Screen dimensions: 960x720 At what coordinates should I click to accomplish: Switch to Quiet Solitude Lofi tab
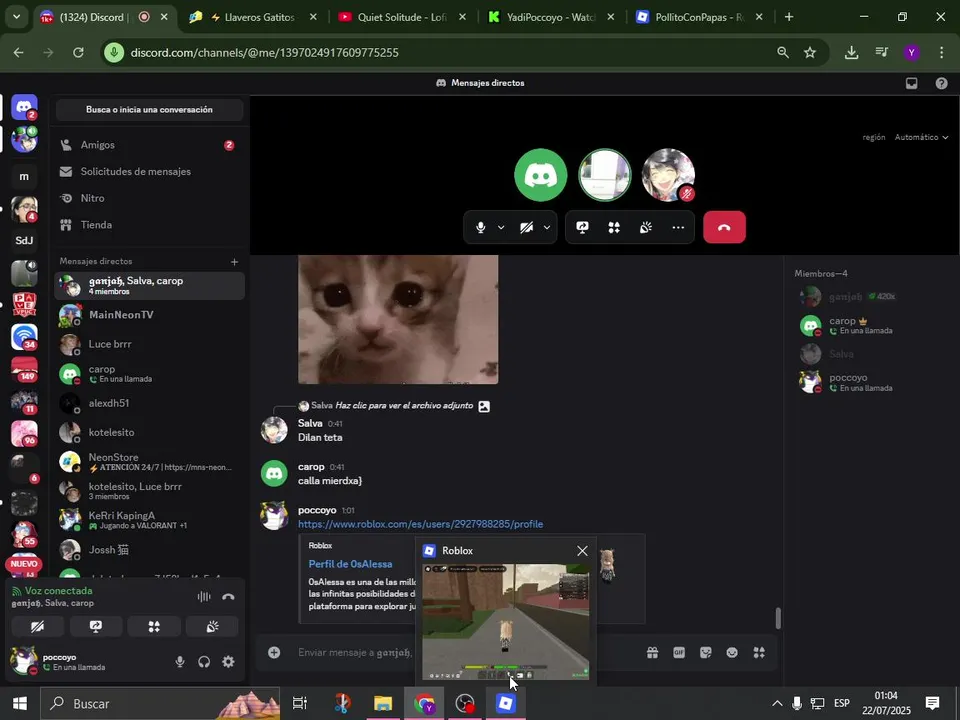(400, 17)
